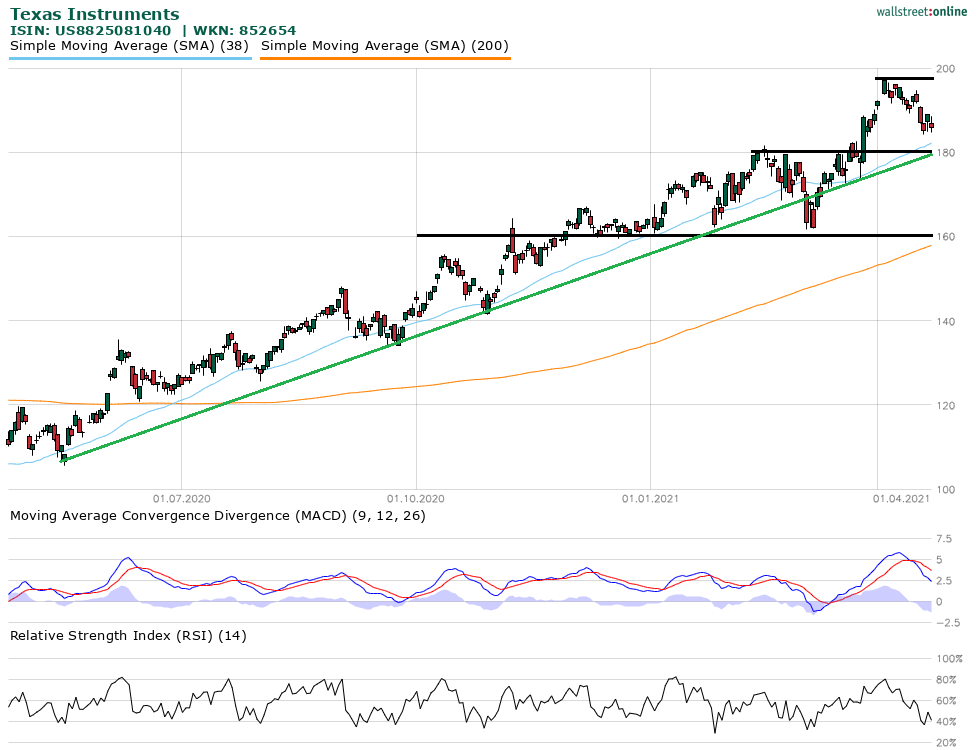
Task: Click the 80% RSI scale label
Action: (949, 680)
